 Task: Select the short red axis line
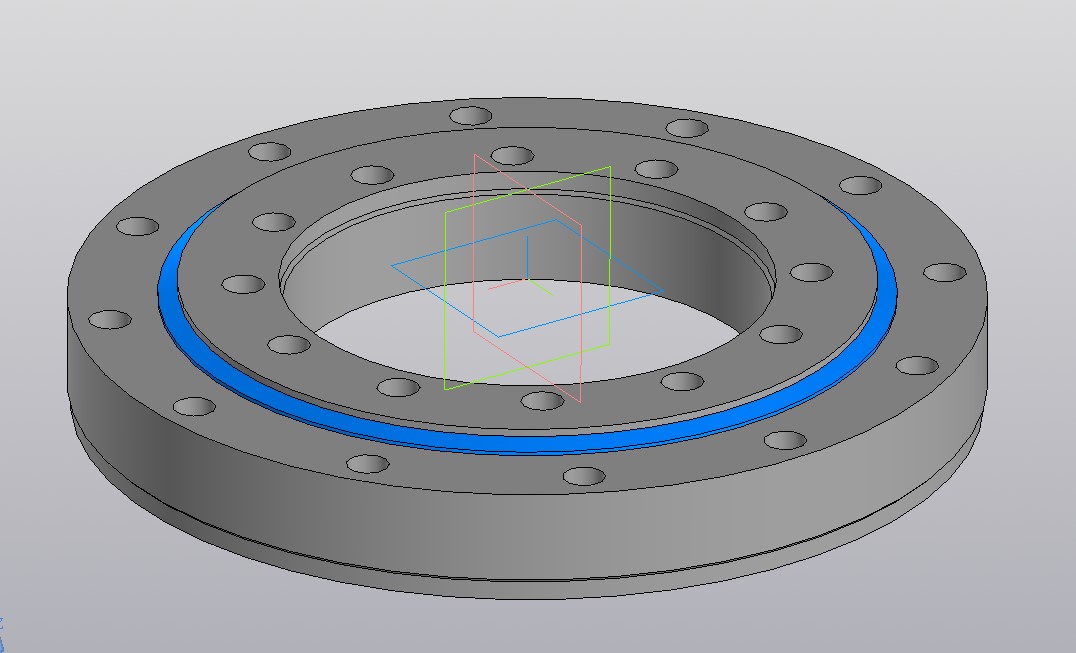(506, 284)
